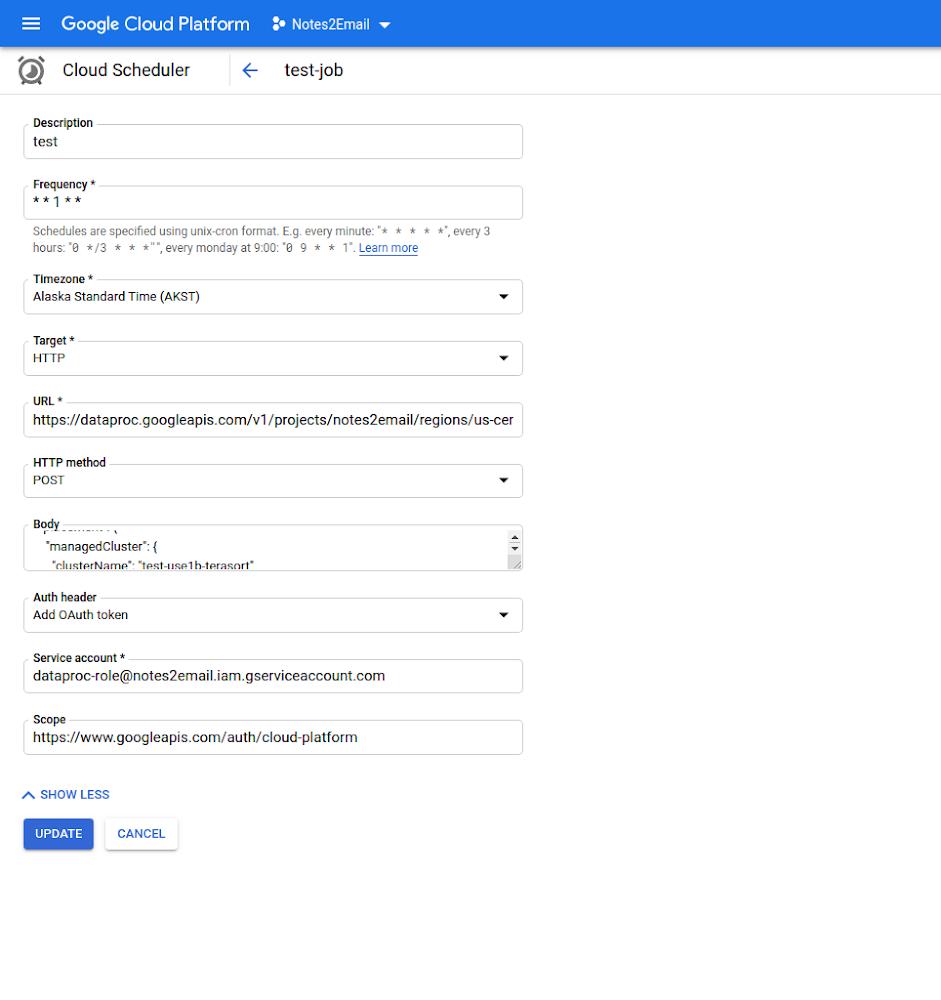
Task: Open the Learn more link about cron schedules
Action: [388, 247]
